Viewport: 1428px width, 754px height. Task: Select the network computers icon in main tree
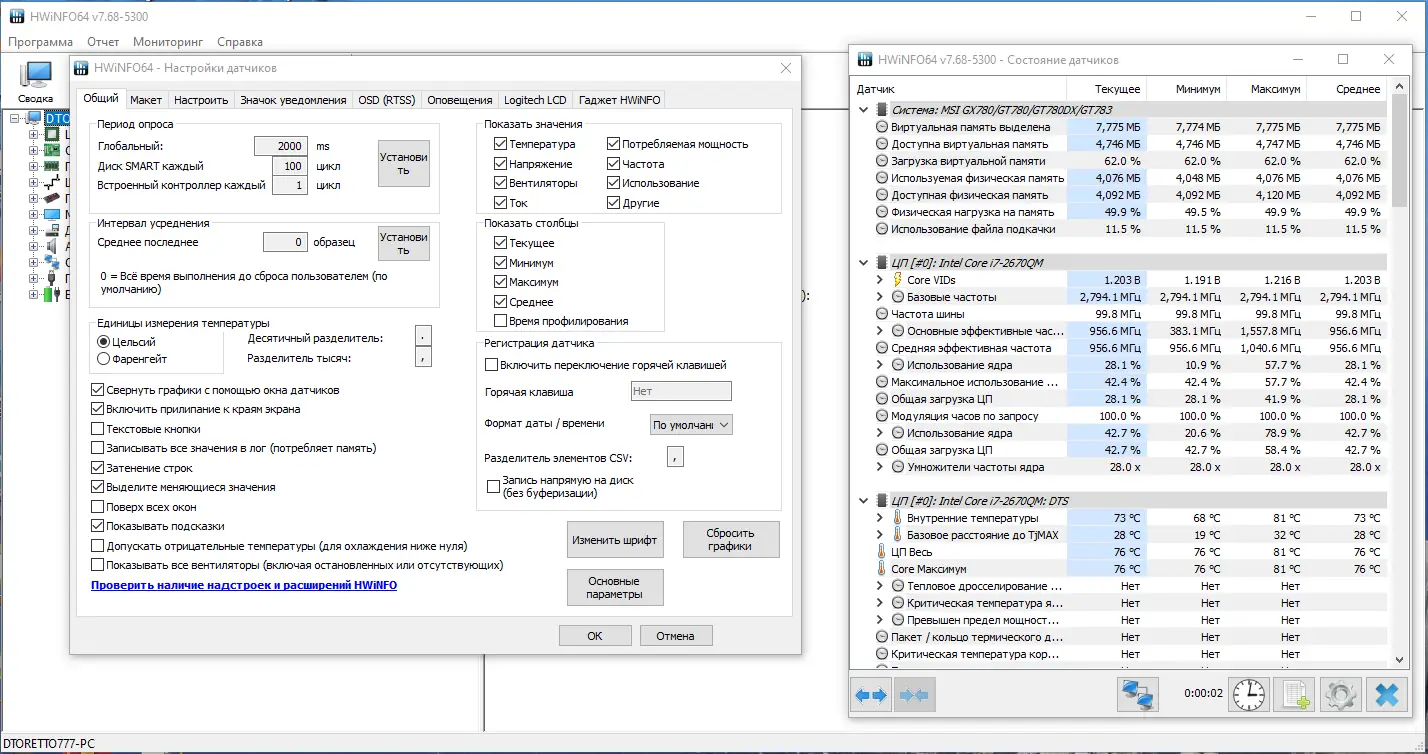coord(53,262)
